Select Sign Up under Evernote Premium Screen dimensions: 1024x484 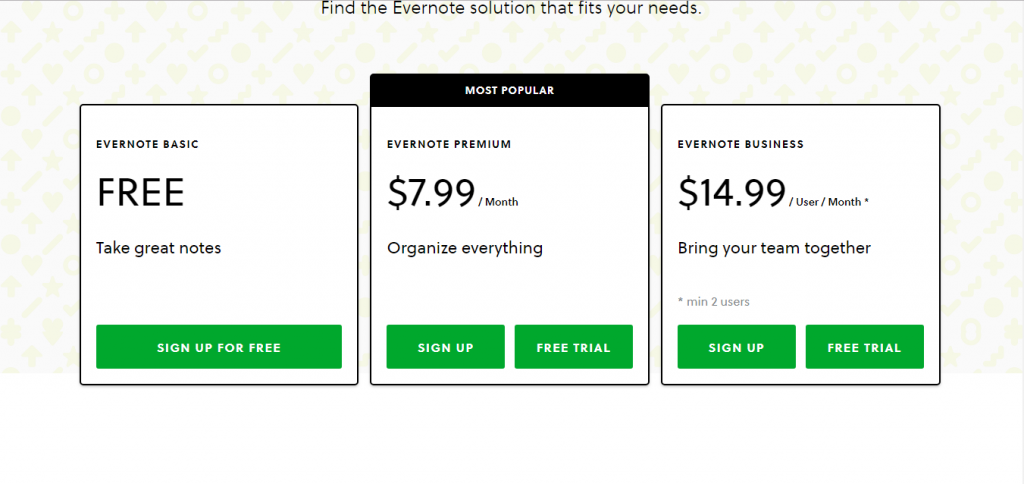coord(445,347)
